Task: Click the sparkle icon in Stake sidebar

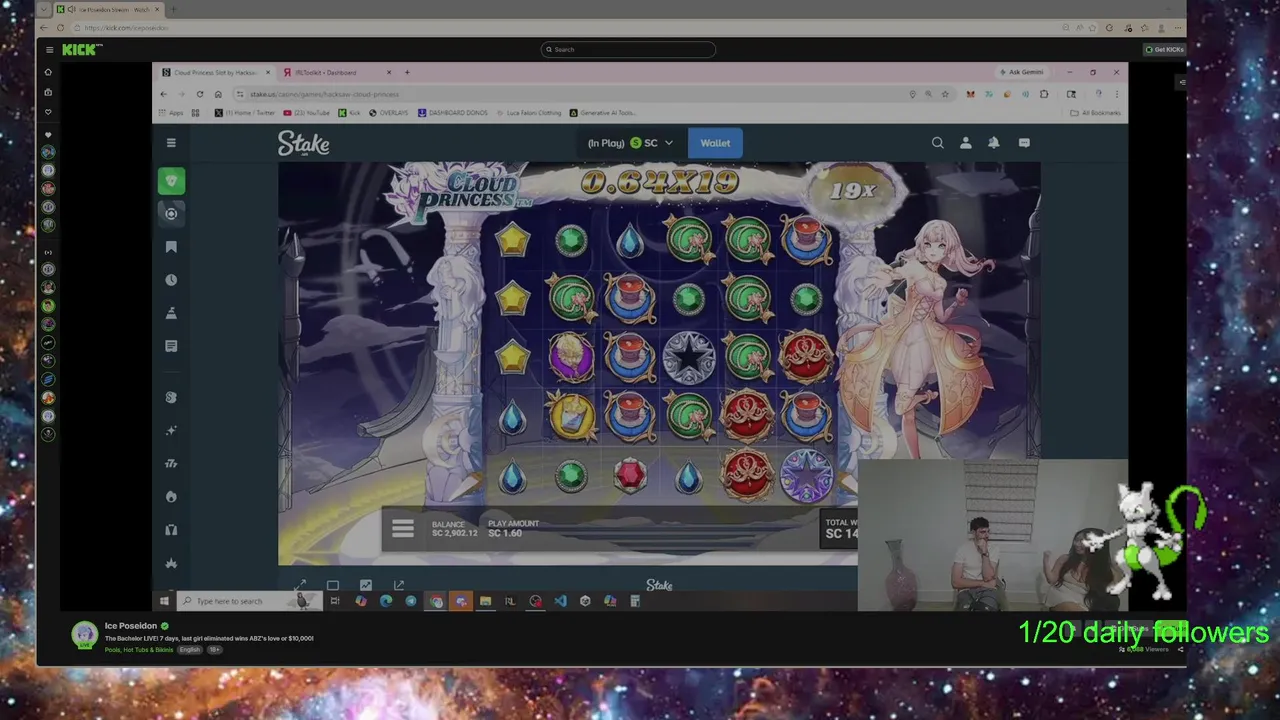Action: point(171,430)
